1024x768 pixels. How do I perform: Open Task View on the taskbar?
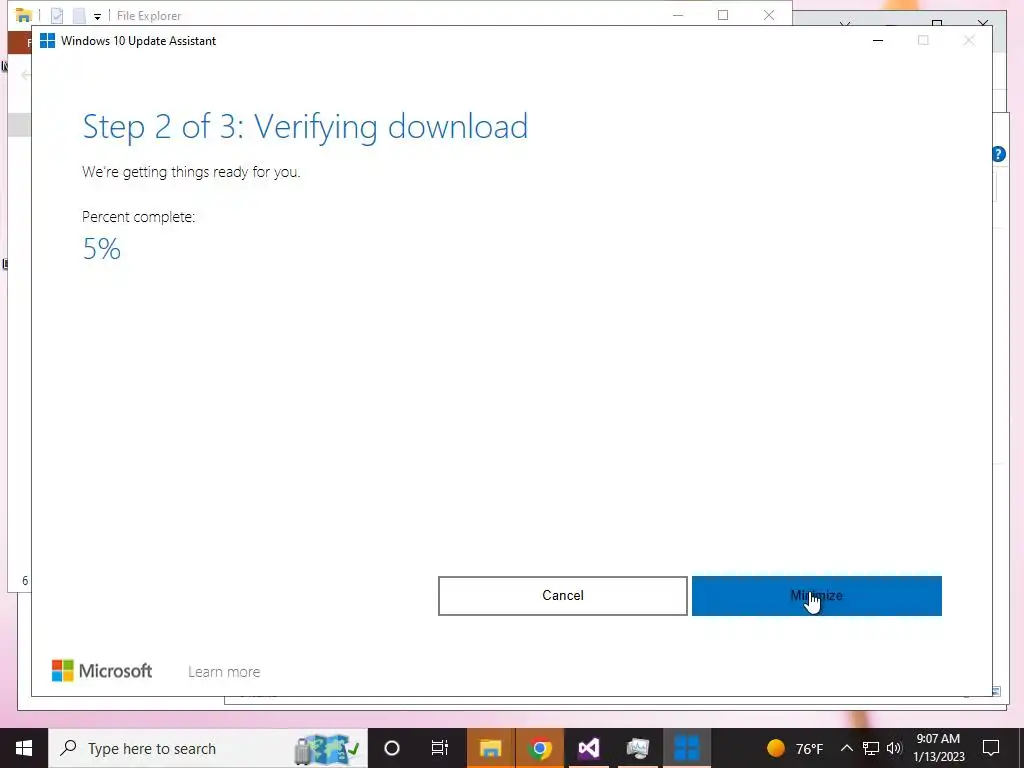point(440,748)
